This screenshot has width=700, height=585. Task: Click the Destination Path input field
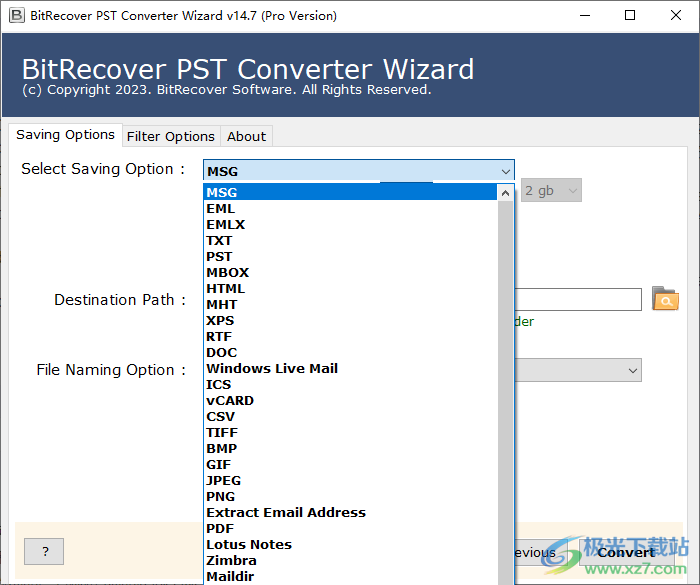pos(578,299)
